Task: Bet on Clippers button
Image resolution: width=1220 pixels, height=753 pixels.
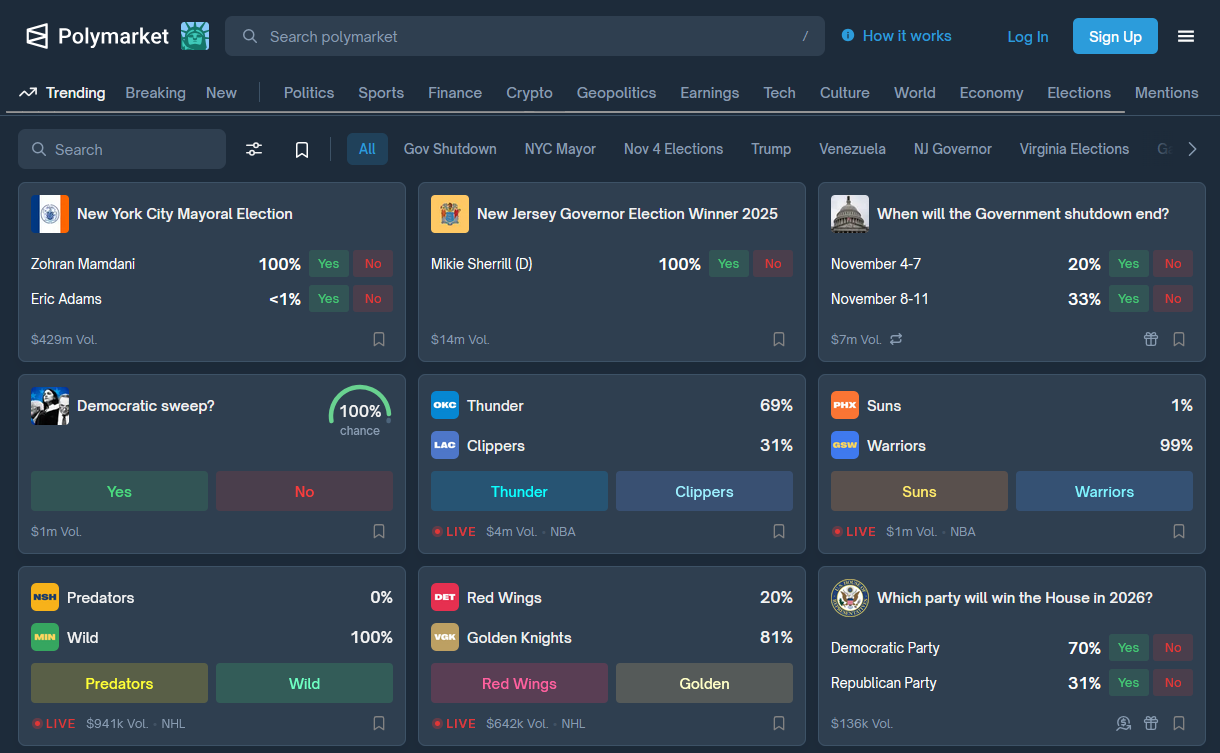Action: (x=704, y=491)
